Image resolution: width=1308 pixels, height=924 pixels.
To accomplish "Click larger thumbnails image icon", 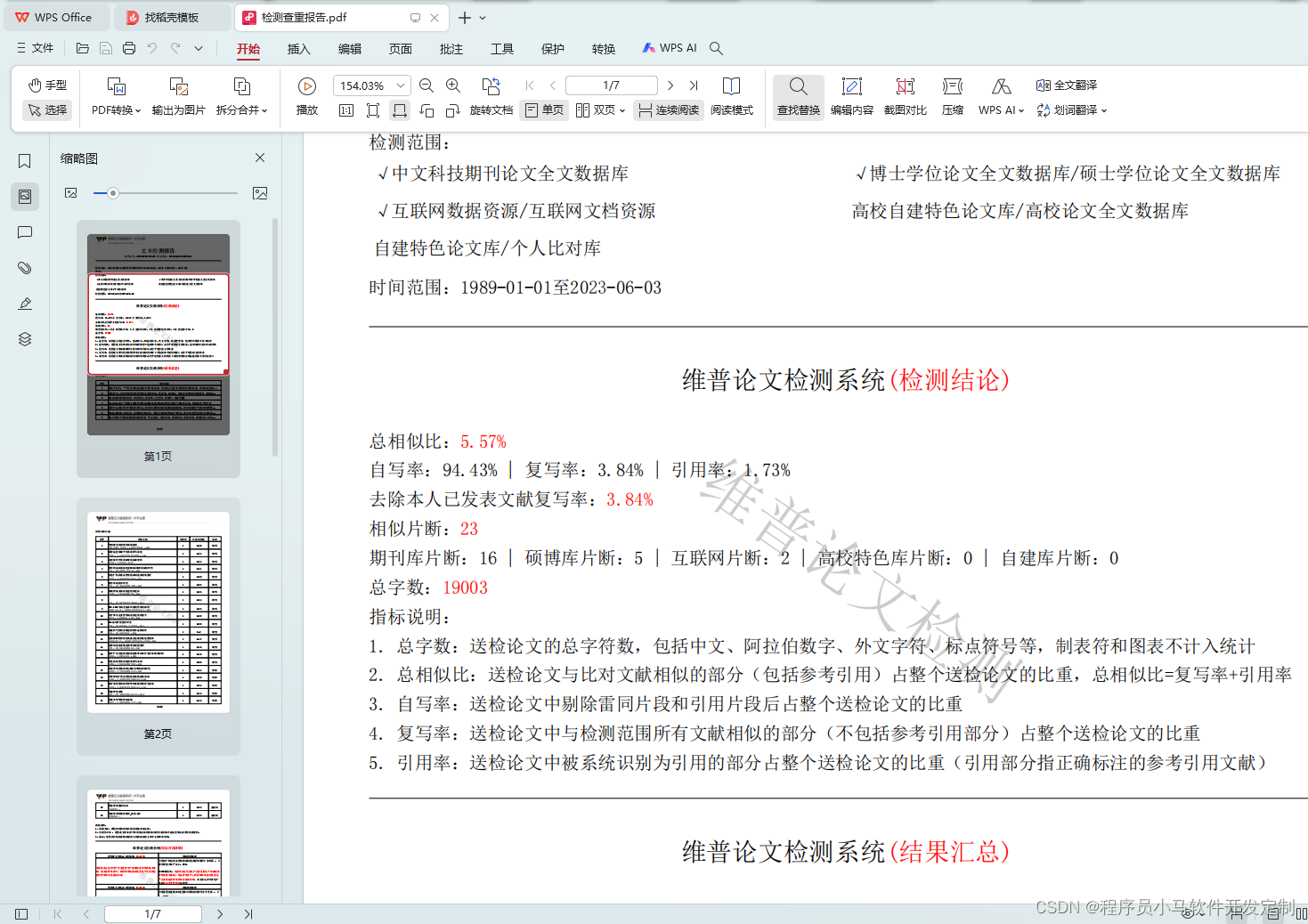I will [x=260, y=193].
